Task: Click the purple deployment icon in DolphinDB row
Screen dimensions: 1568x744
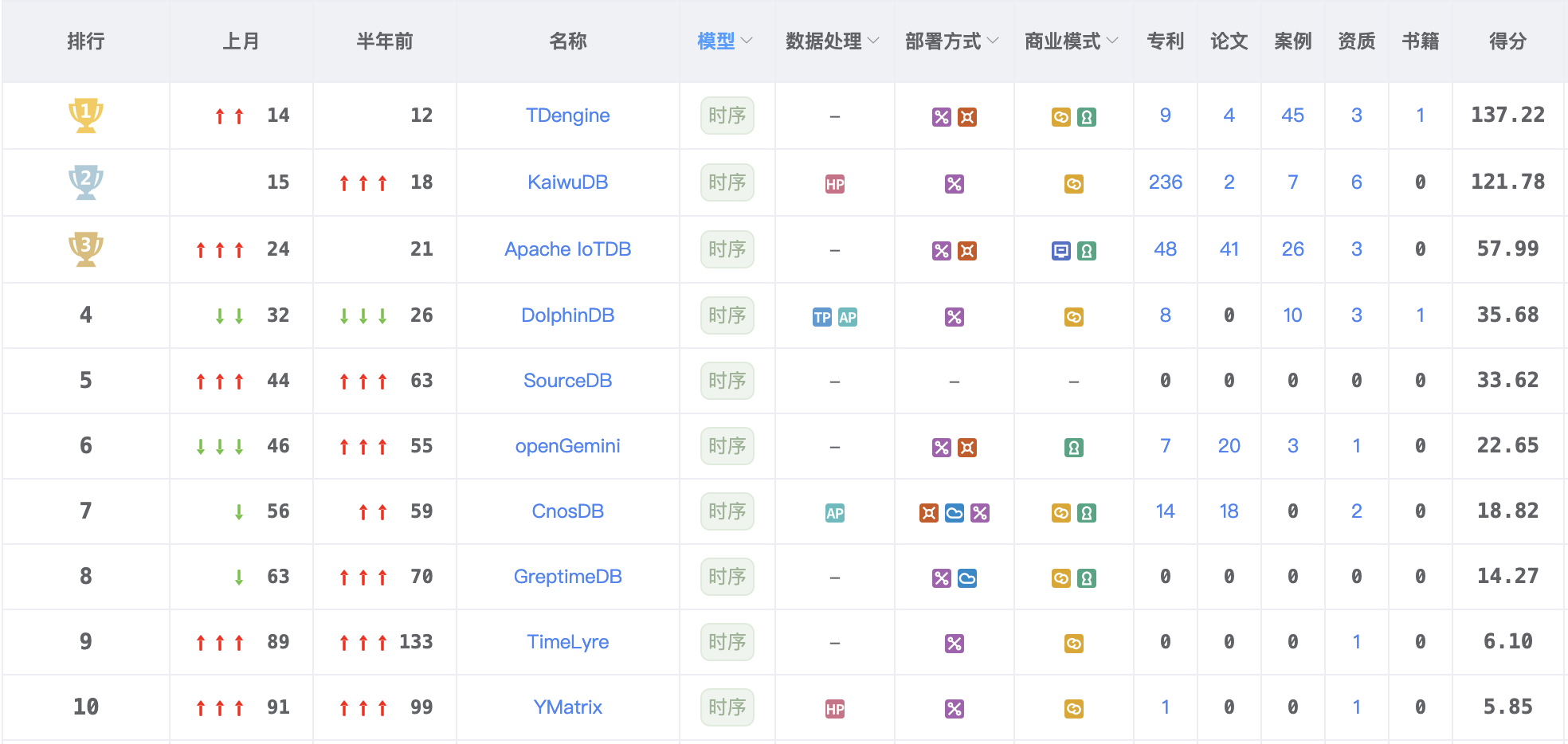Action: pyautogui.click(x=955, y=317)
